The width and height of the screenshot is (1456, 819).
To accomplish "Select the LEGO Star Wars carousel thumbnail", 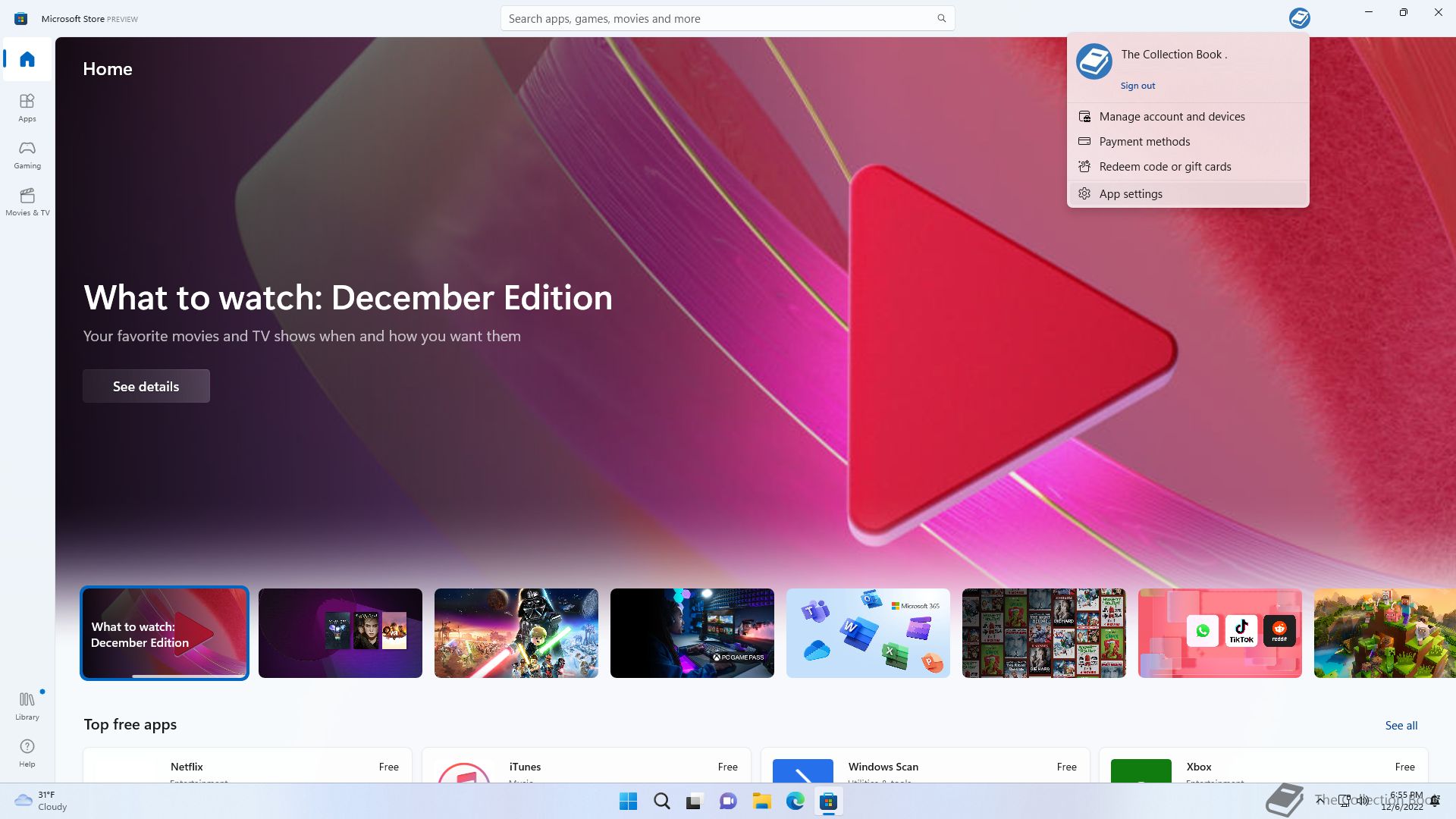I will pyautogui.click(x=516, y=633).
